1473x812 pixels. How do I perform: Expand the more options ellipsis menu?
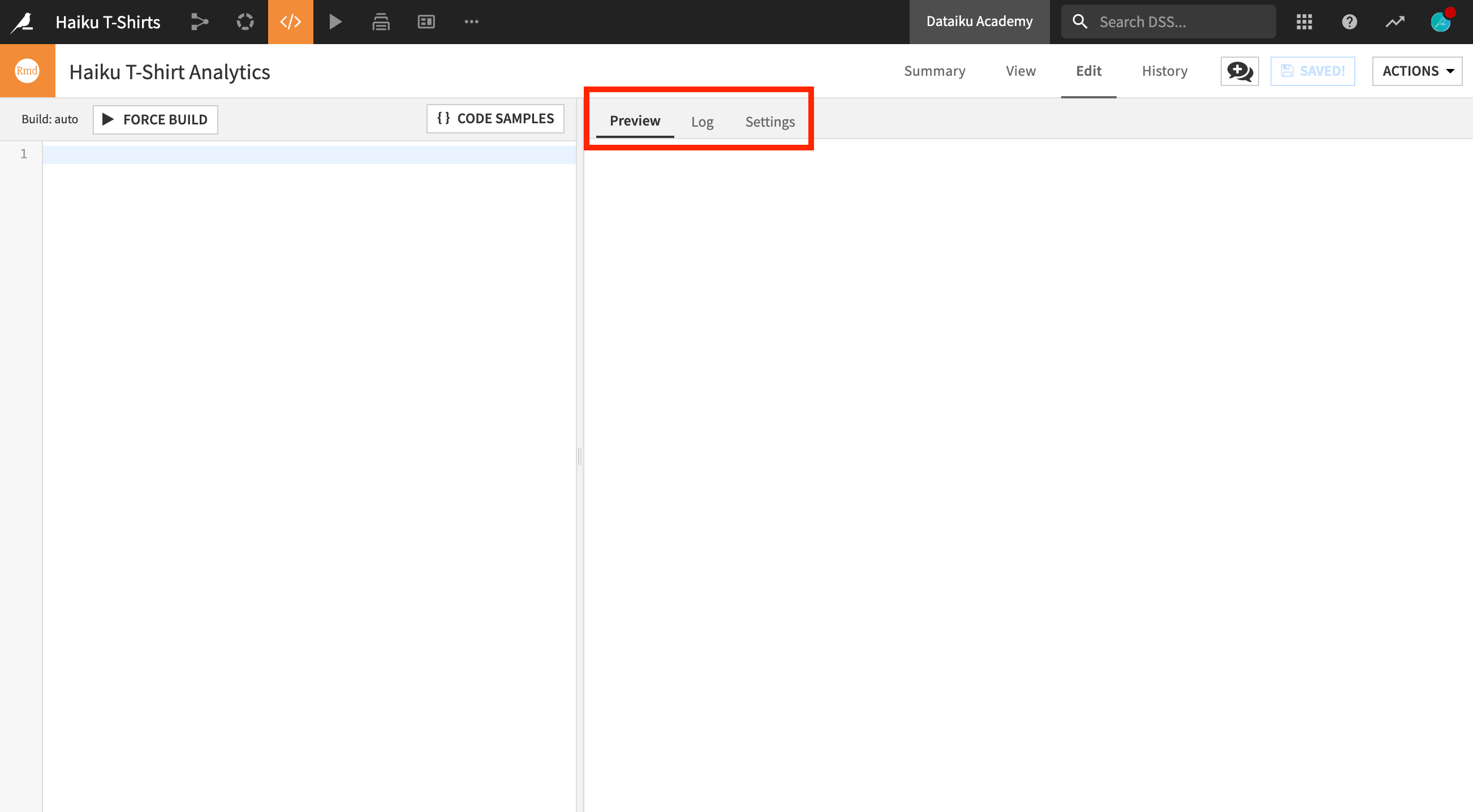coord(471,20)
